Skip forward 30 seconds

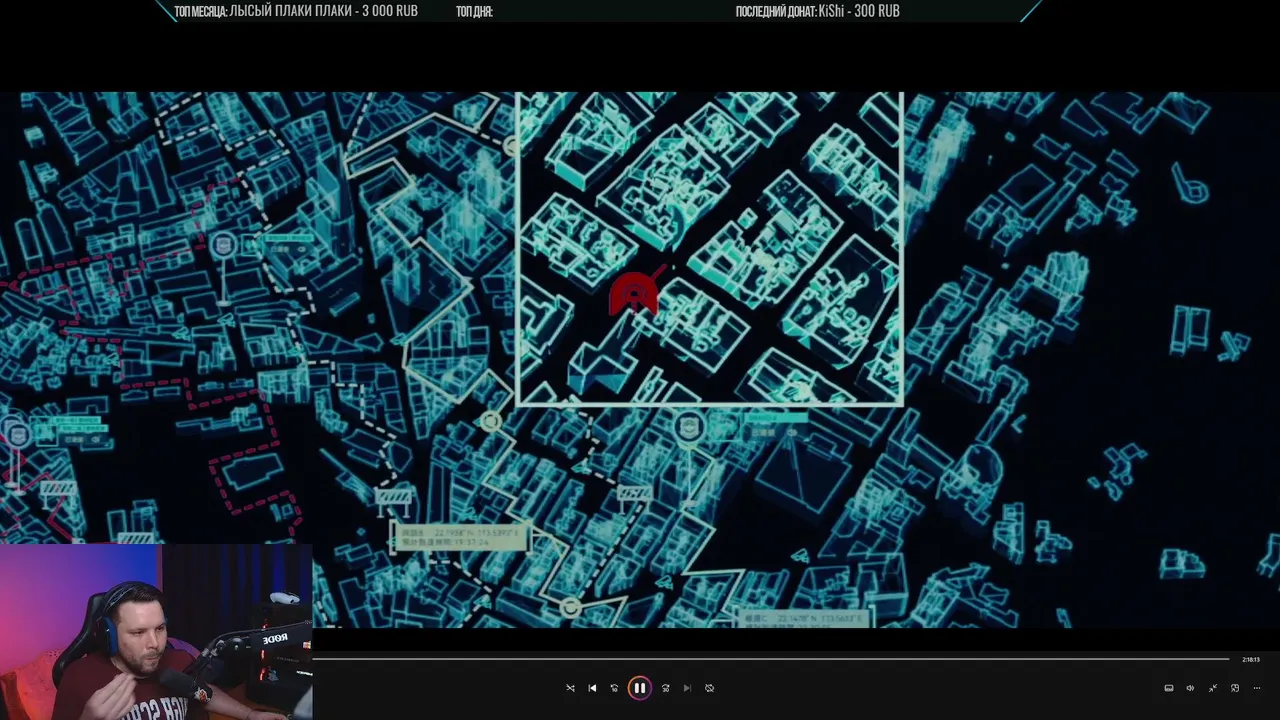(x=665, y=688)
